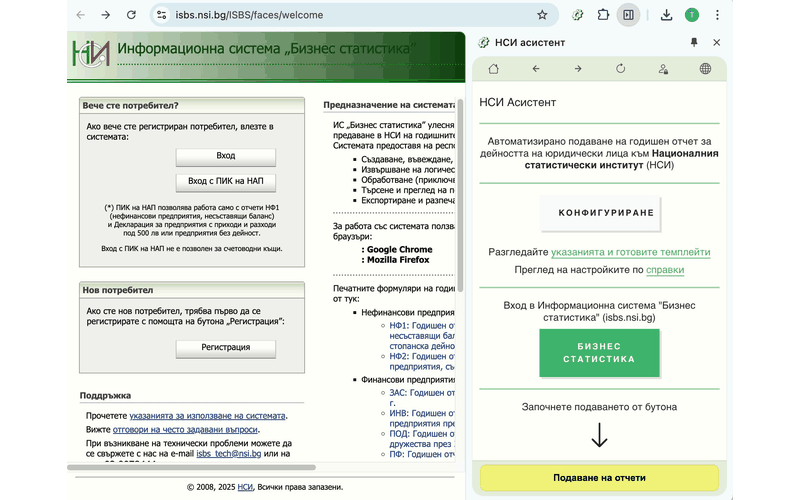
Task: Toggle the browser side panel icon
Action: pos(628,15)
